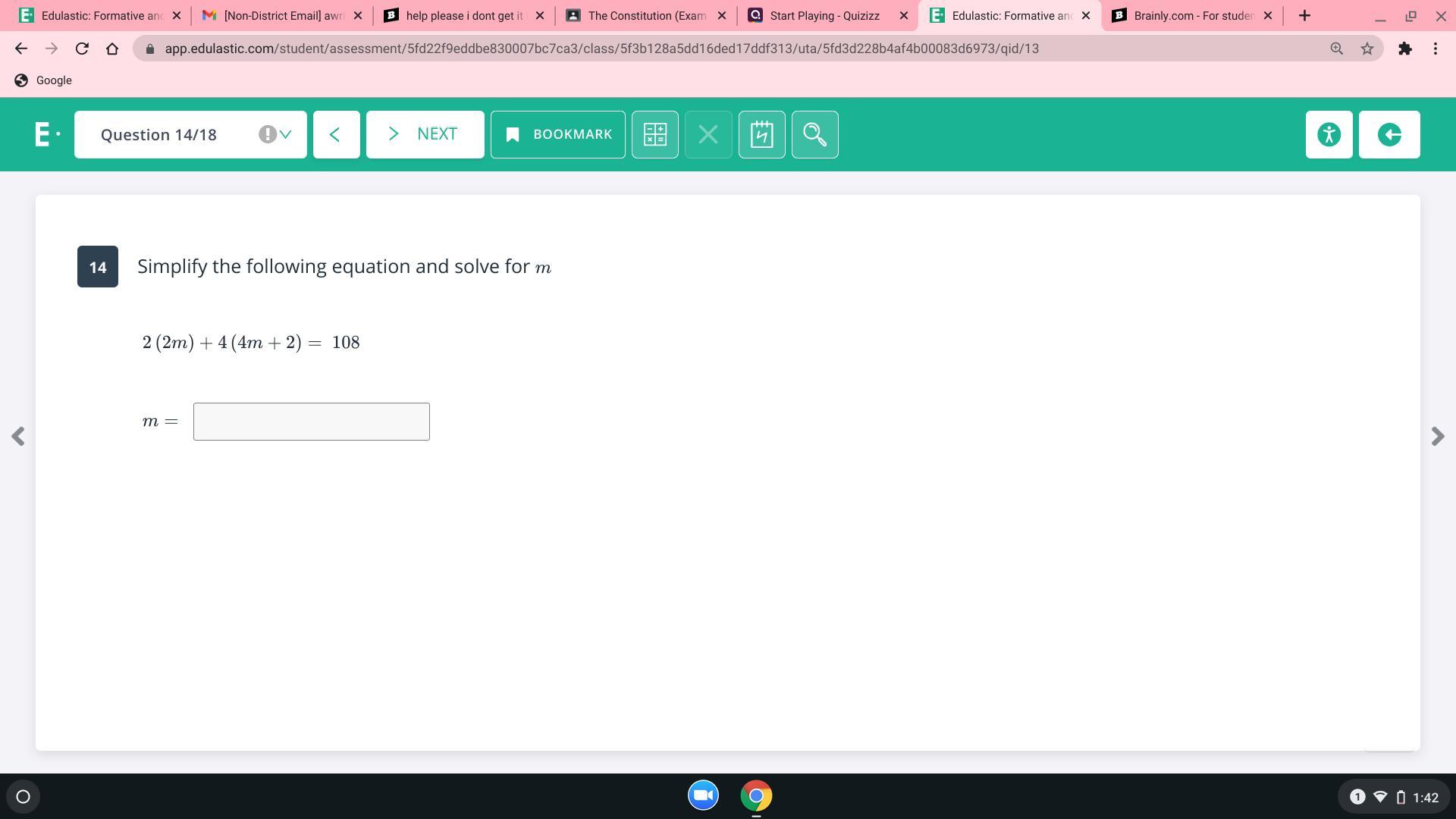Click right side next-page arrow

[x=1437, y=436]
